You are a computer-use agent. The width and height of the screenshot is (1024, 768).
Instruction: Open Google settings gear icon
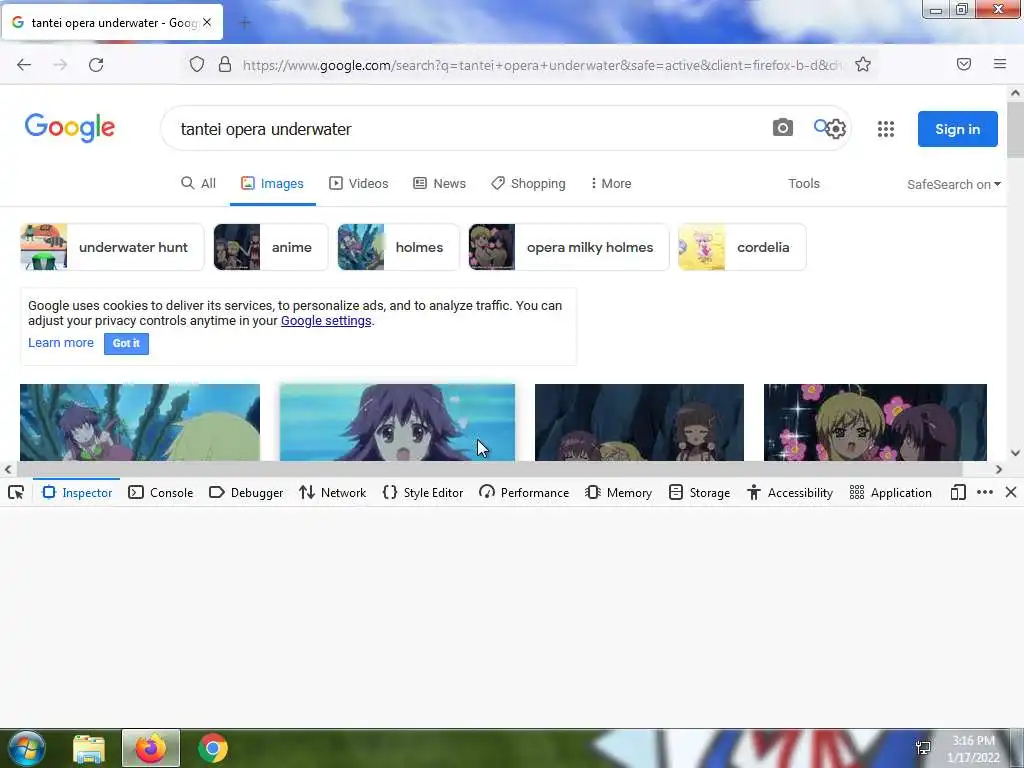[836, 129]
